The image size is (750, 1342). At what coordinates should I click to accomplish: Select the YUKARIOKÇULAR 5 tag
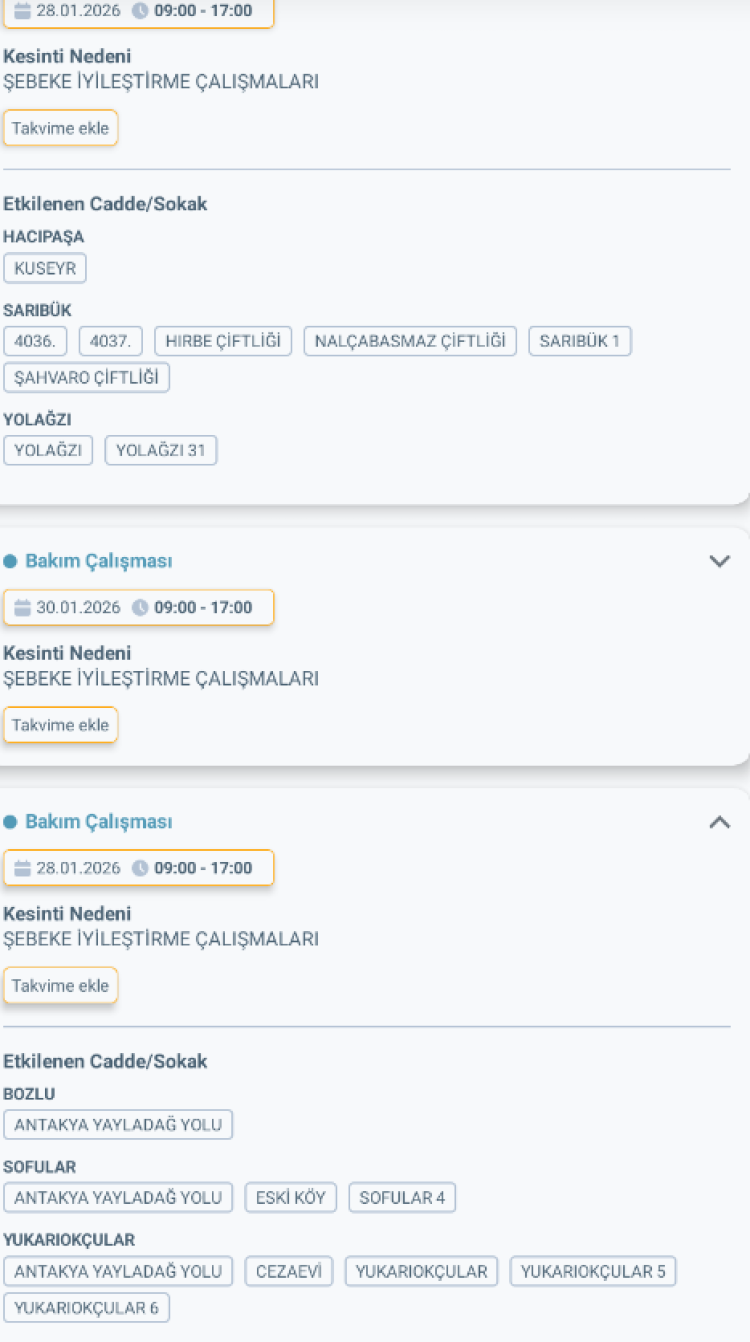click(x=593, y=1271)
